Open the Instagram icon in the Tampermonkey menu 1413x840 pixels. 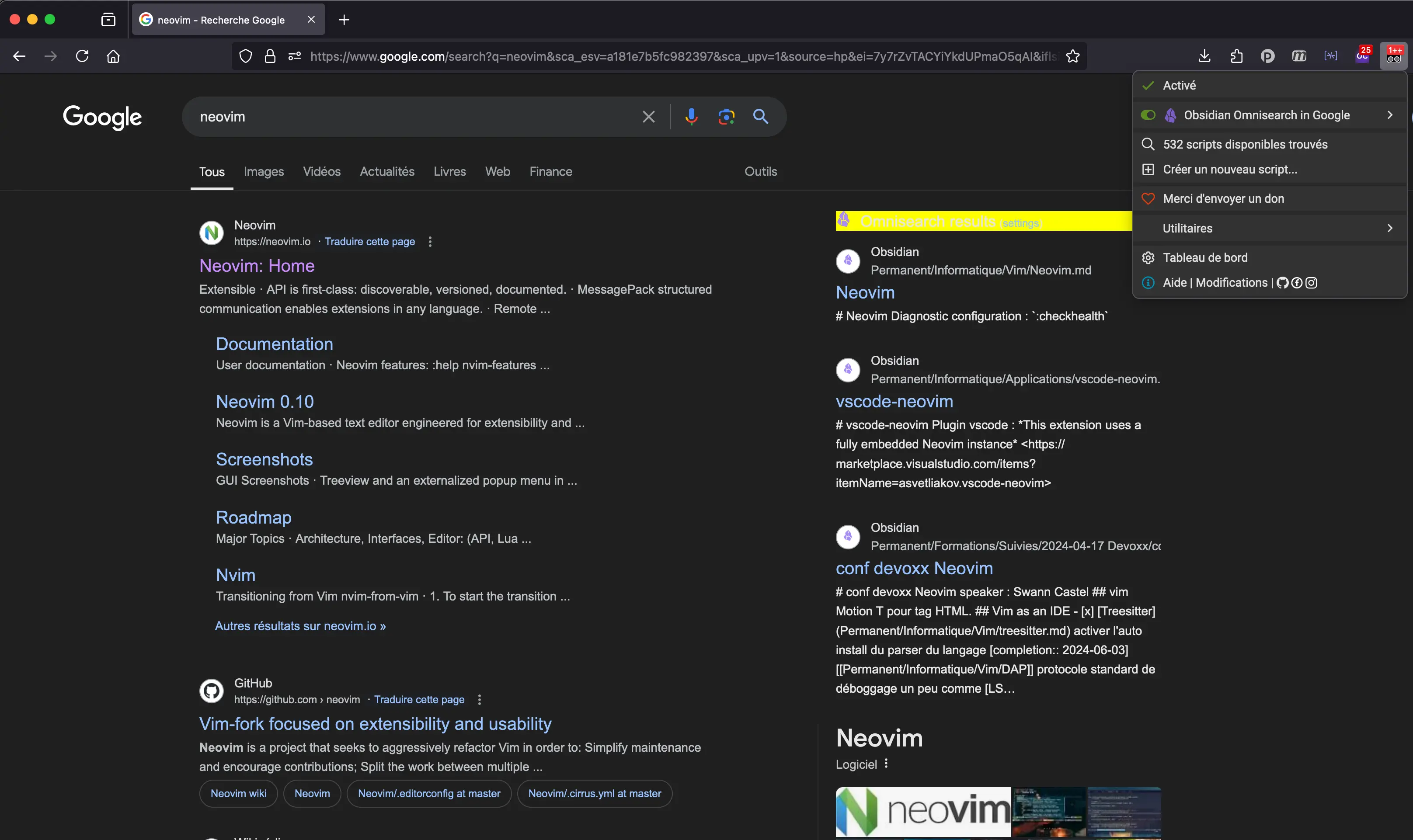[1311, 282]
